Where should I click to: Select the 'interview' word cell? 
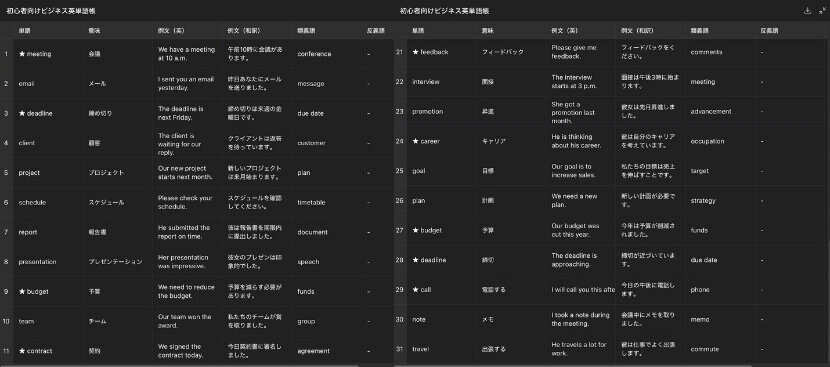tap(426, 82)
